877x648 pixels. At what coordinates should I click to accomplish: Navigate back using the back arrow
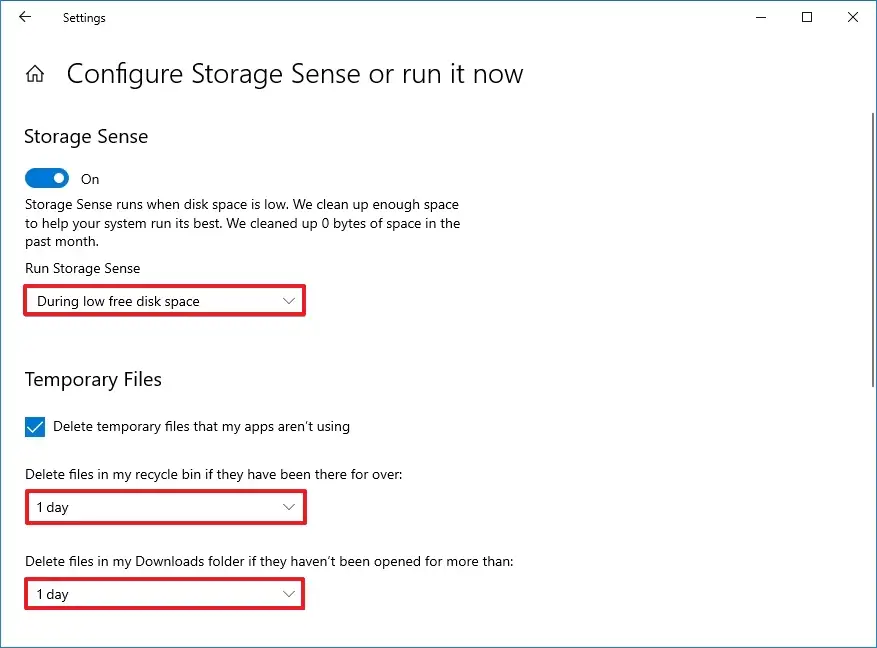24,17
